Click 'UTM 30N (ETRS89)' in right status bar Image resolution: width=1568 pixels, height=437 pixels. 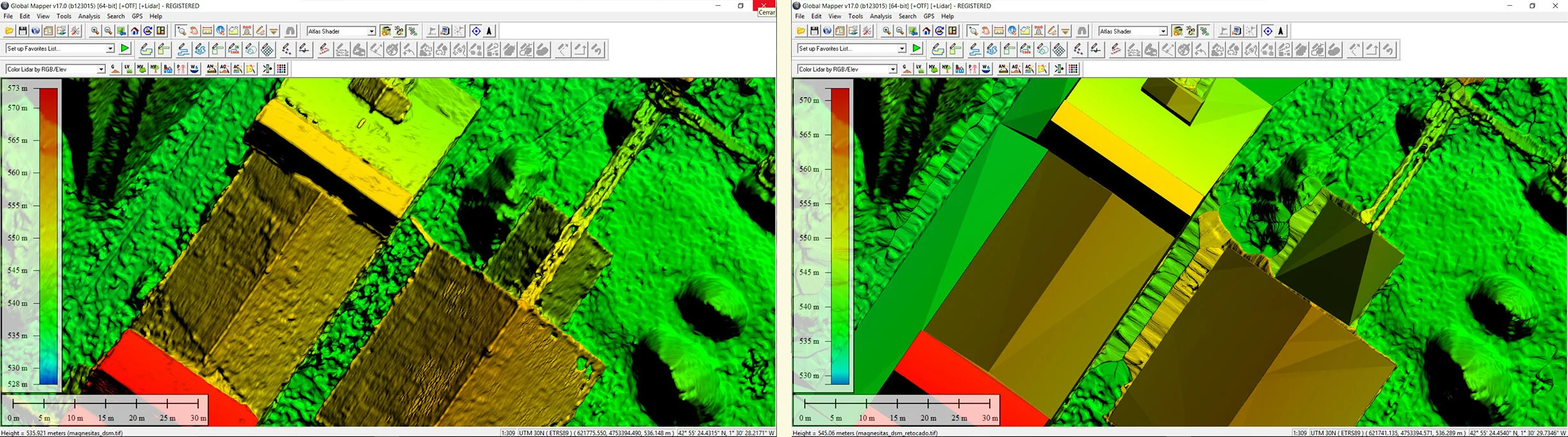[1336, 433]
